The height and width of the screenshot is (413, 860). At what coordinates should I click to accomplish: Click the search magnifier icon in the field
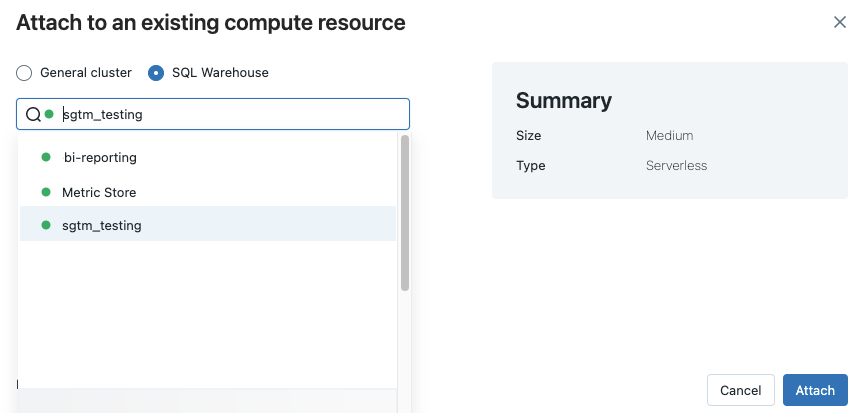(x=33, y=114)
